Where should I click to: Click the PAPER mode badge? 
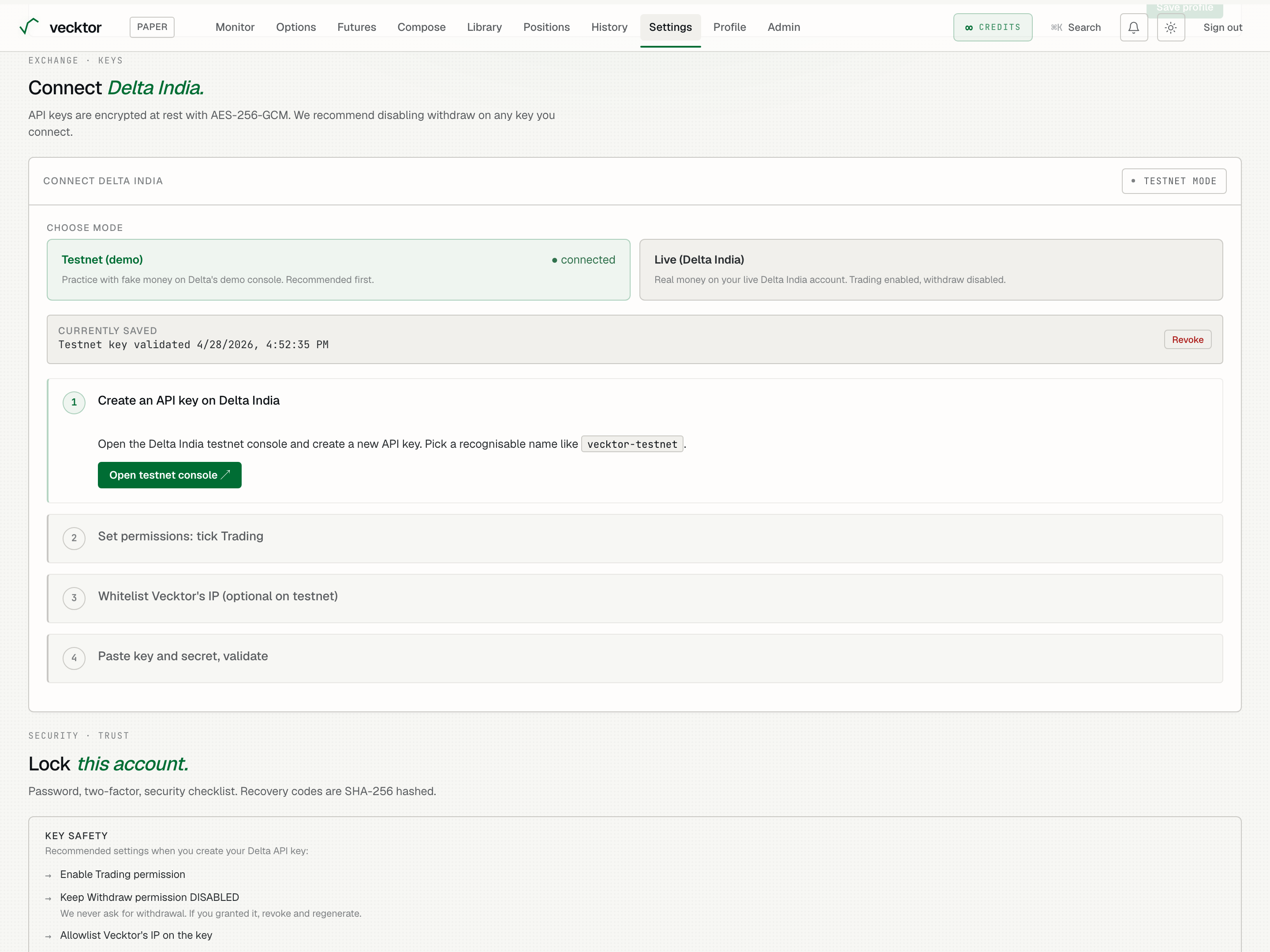(152, 27)
